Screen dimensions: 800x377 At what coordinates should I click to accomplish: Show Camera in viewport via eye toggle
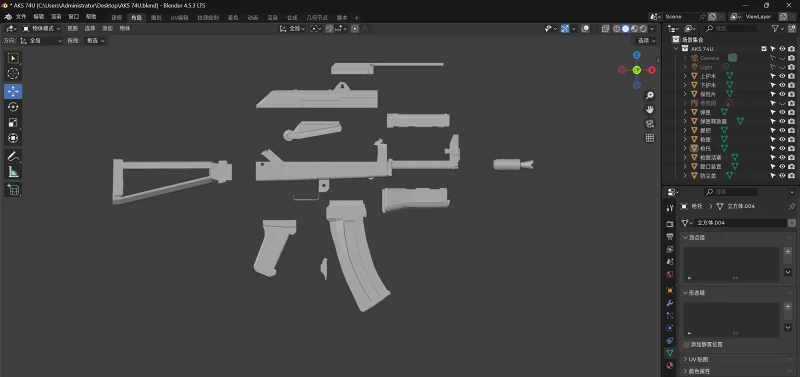click(782, 58)
